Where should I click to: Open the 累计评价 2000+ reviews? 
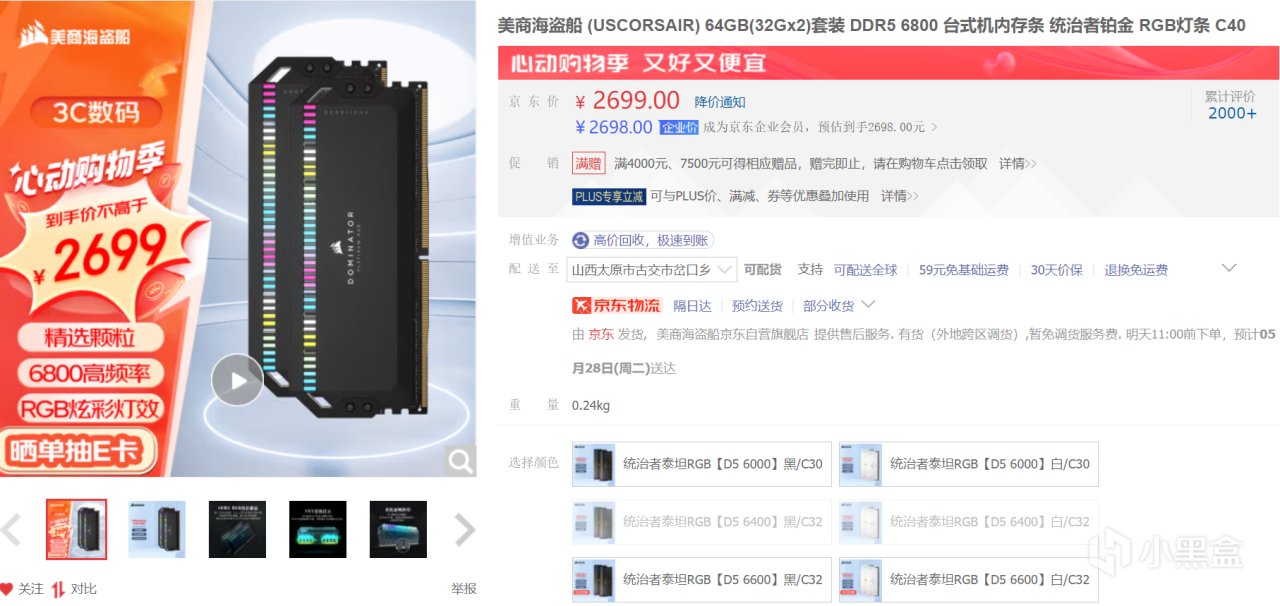click(x=1230, y=105)
